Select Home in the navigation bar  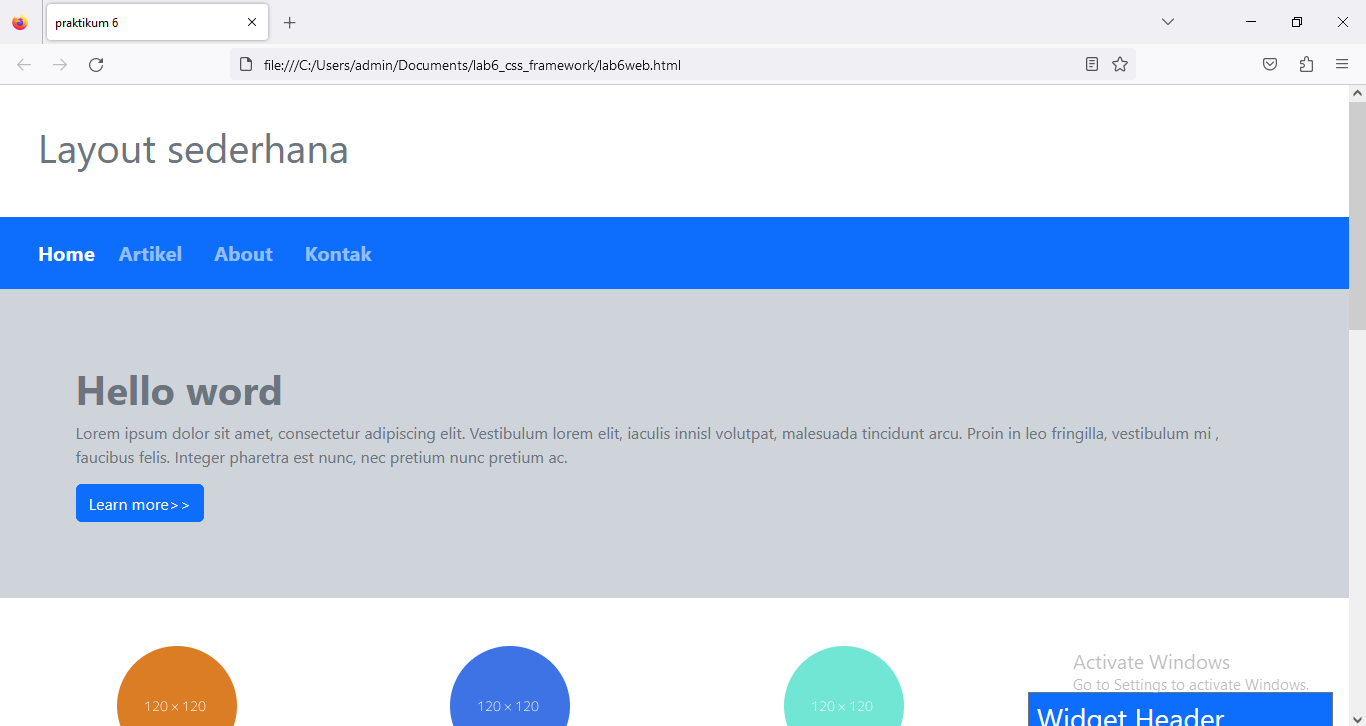[66, 253]
